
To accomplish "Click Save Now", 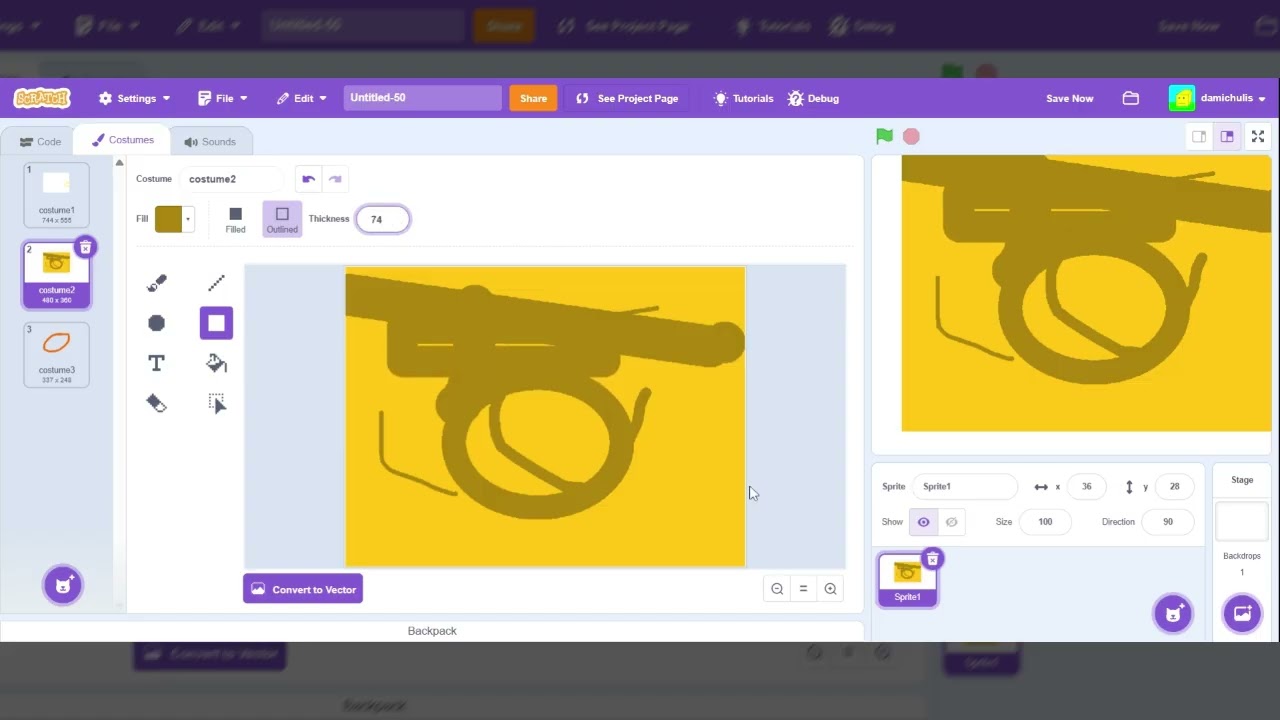I will [x=1069, y=98].
